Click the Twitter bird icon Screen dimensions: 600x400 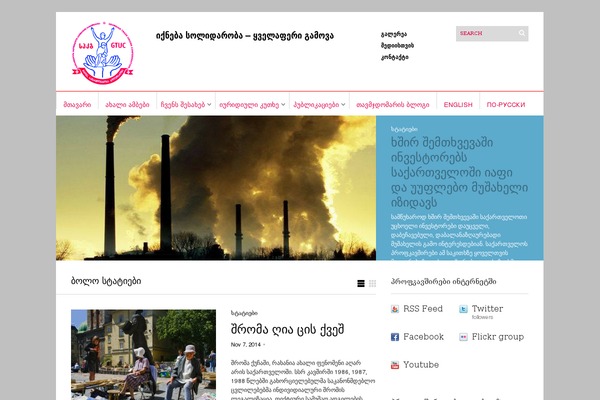[x=463, y=309]
